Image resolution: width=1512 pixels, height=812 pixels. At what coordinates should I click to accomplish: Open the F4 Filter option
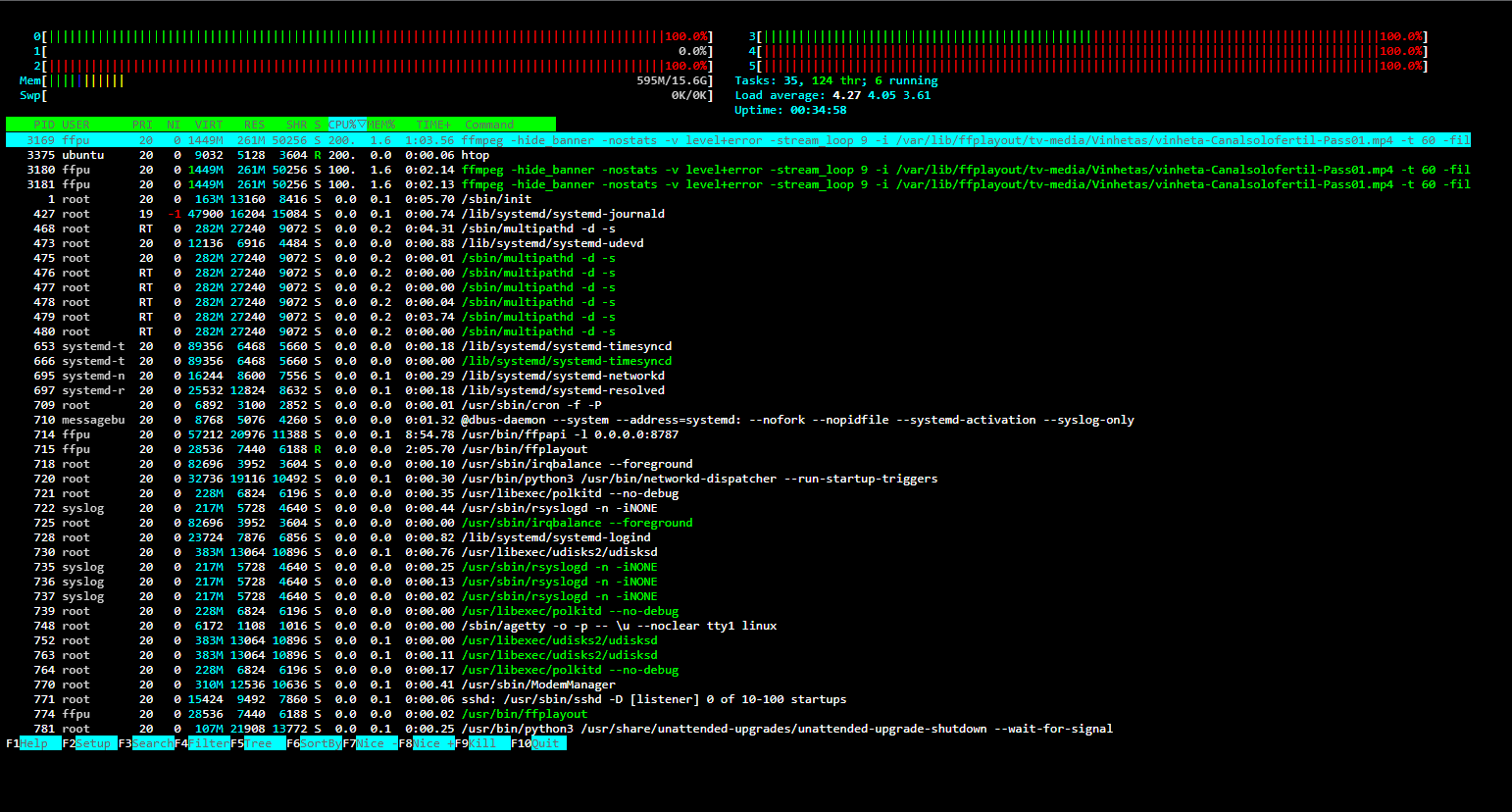(208, 743)
